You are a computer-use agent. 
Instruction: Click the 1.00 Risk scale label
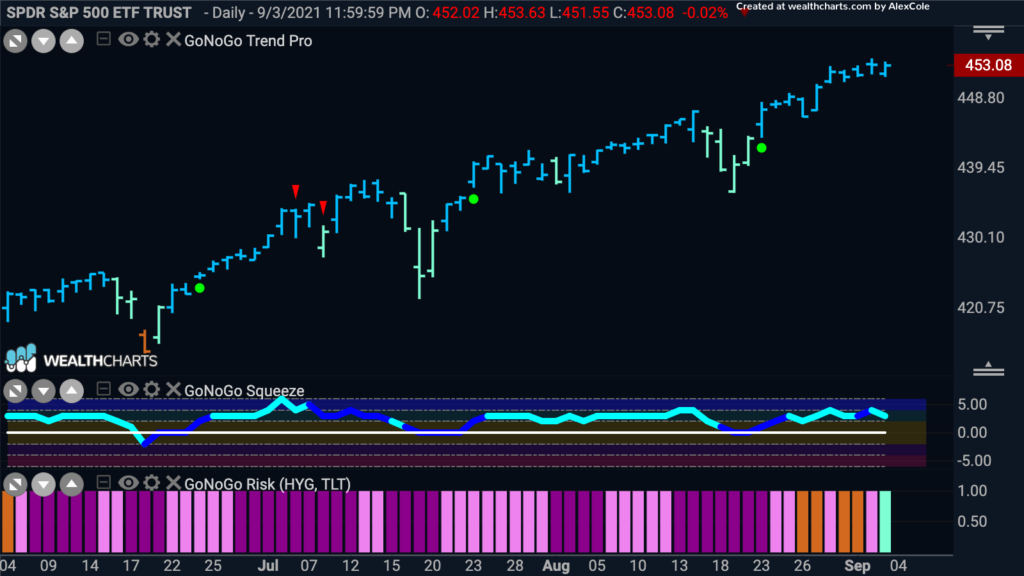(972, 491)
